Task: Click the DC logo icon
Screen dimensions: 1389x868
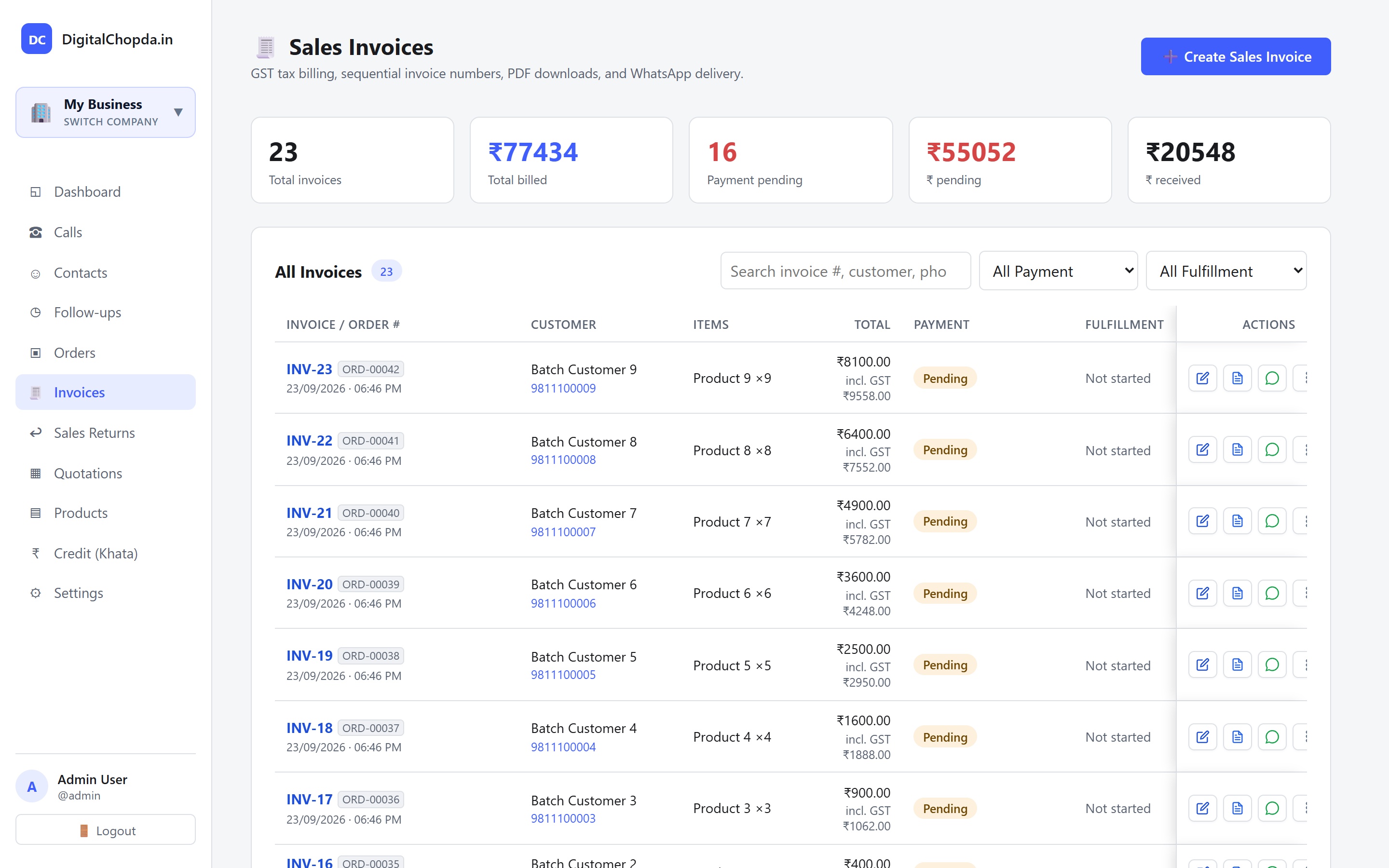Action: [x=37, y=39]
